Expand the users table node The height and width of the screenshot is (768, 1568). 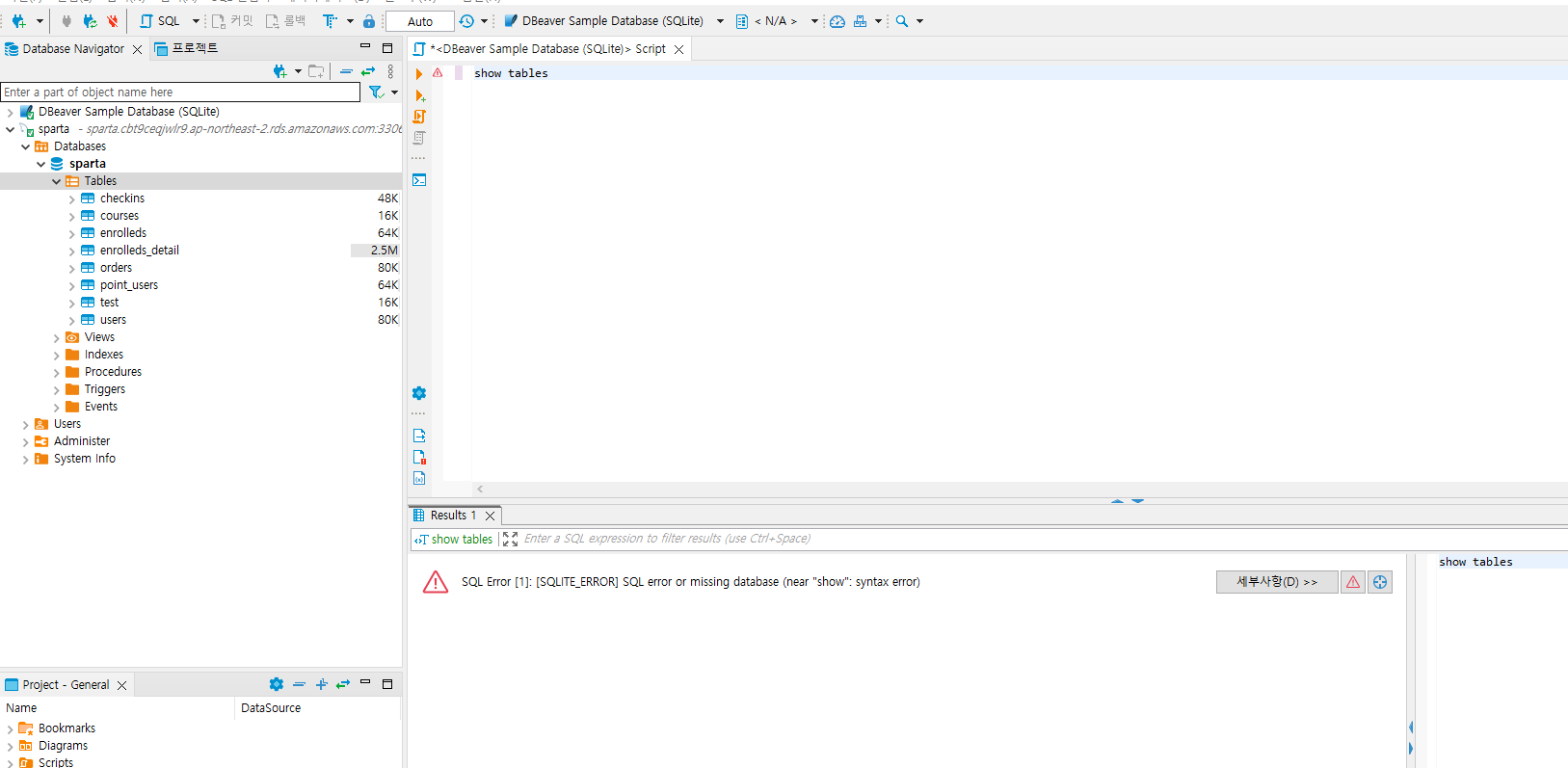71,321
